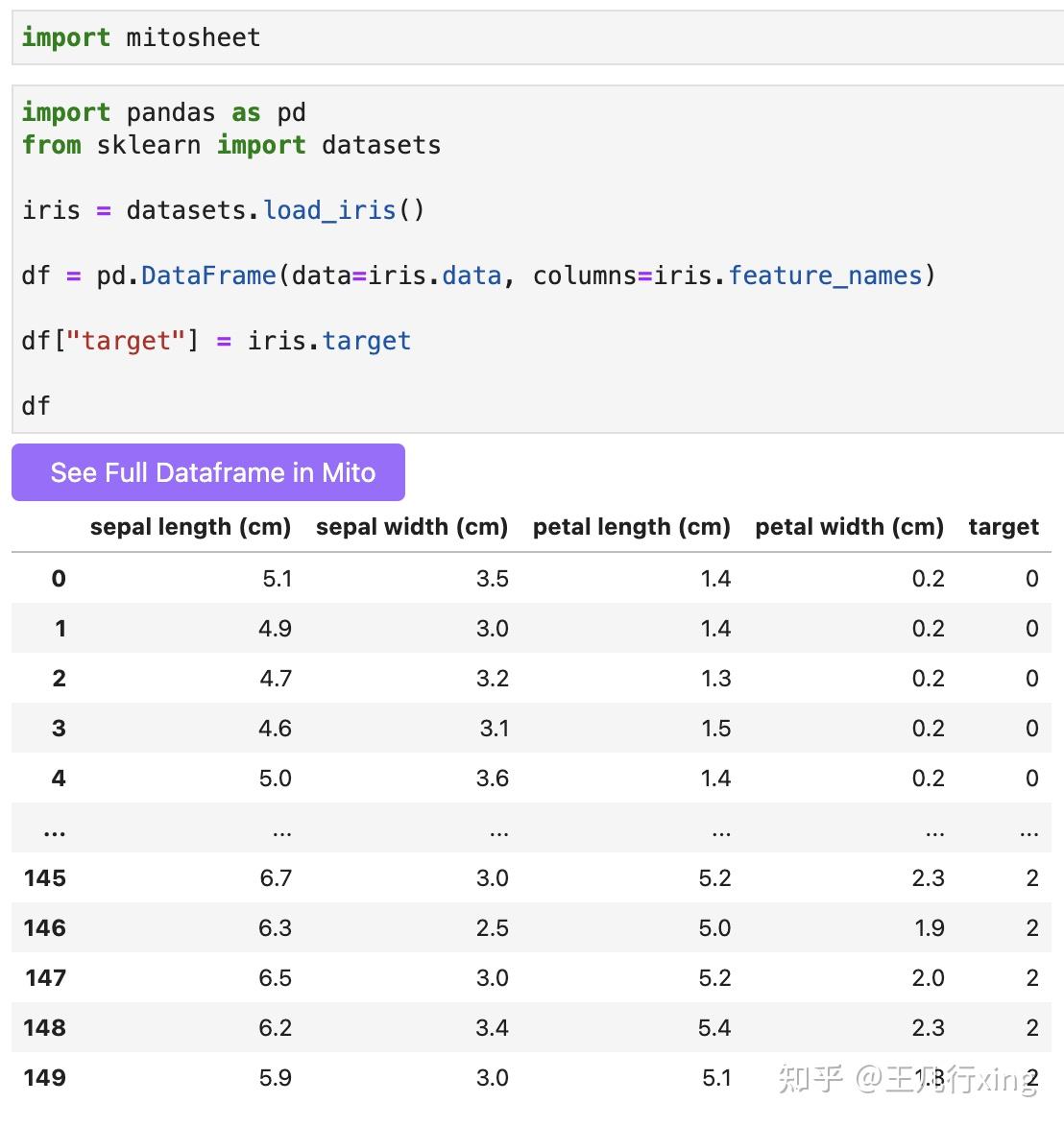Click the "target" string in the code cell
Image resolution: width=1064 pixels, height=1127 pixels.
point(131,341)
